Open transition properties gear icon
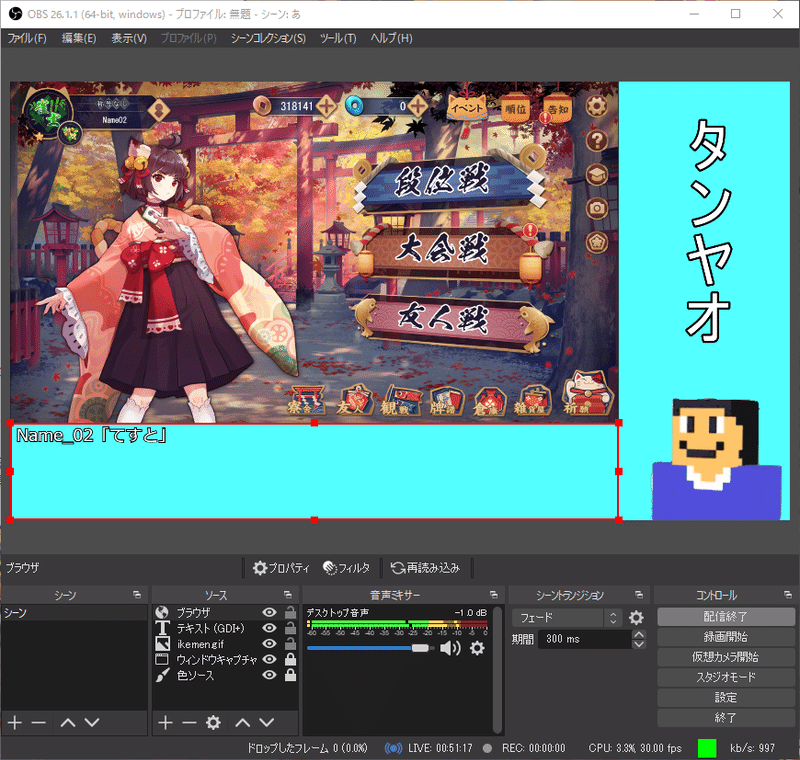 click(636, 618)
